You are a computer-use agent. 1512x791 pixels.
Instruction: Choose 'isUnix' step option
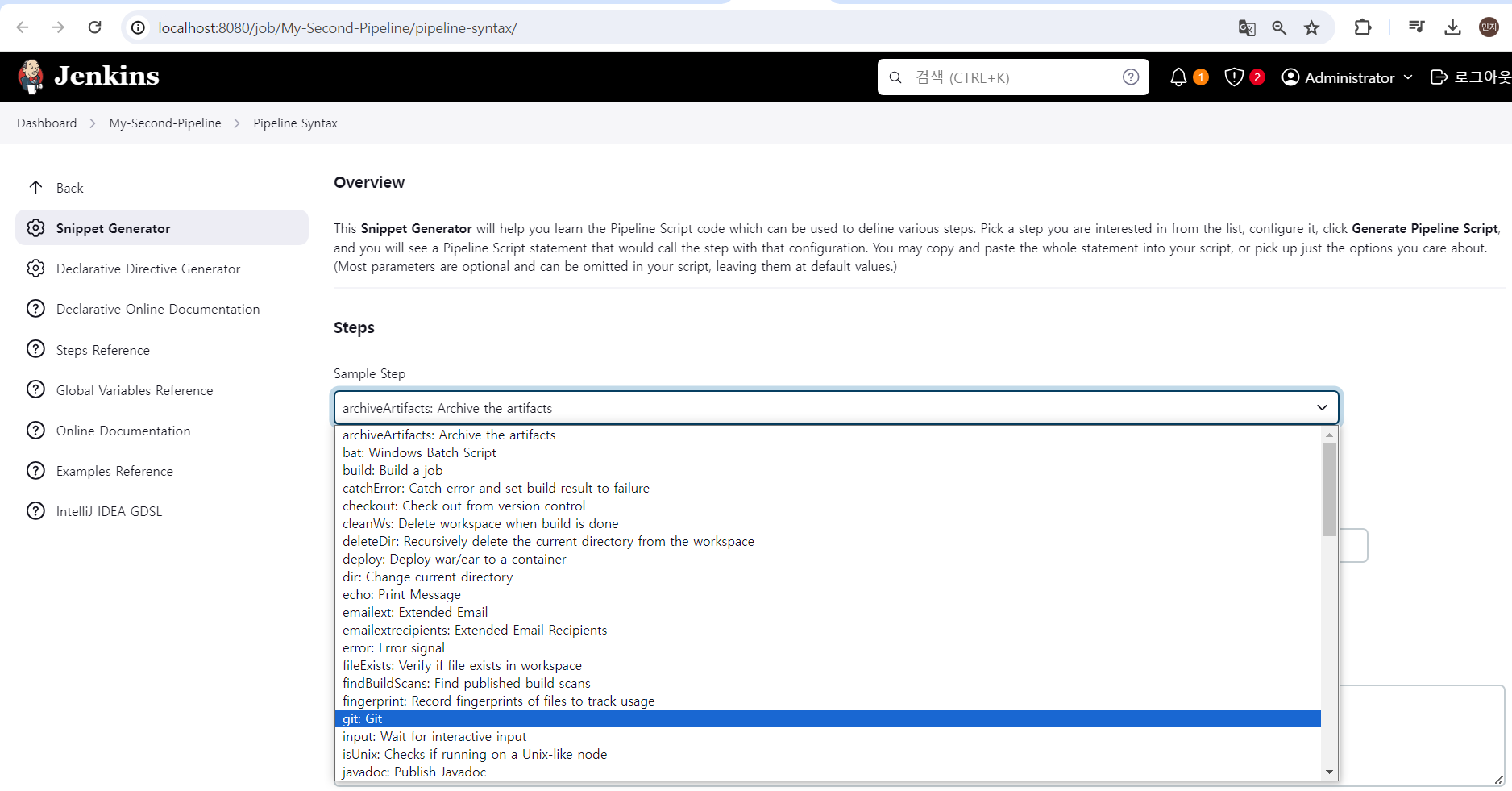(x=828, y=754)
